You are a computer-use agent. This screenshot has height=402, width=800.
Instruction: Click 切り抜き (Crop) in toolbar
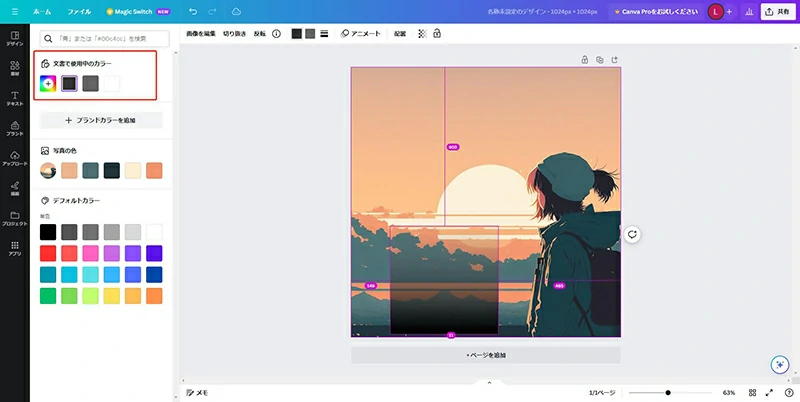click(x=235, y=34)
